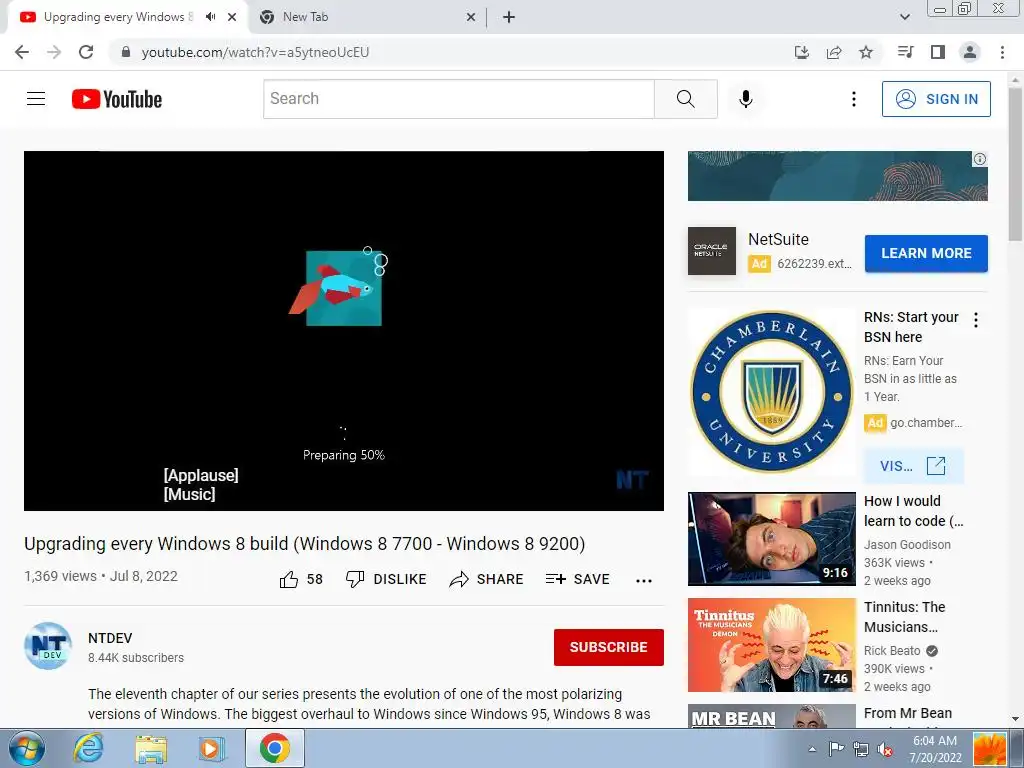Open the Oracle NetSuite ad logo

712,251
